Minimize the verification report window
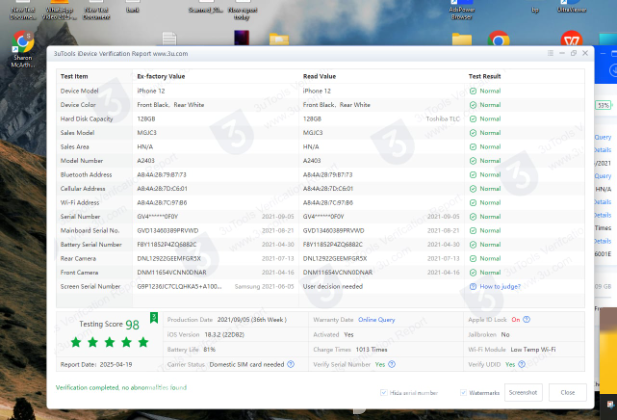617x420 pixels. (562, 53)
